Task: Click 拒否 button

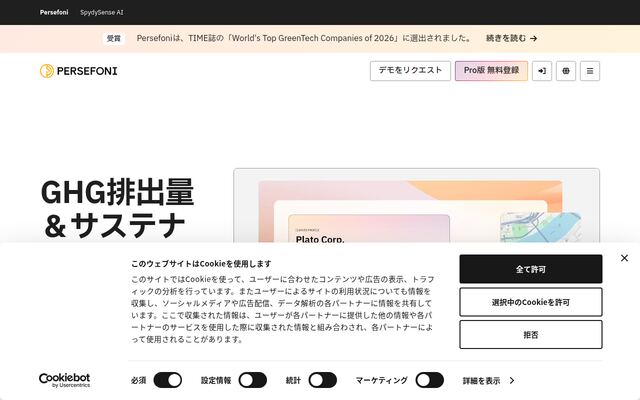Action: (x=531, y=335)
